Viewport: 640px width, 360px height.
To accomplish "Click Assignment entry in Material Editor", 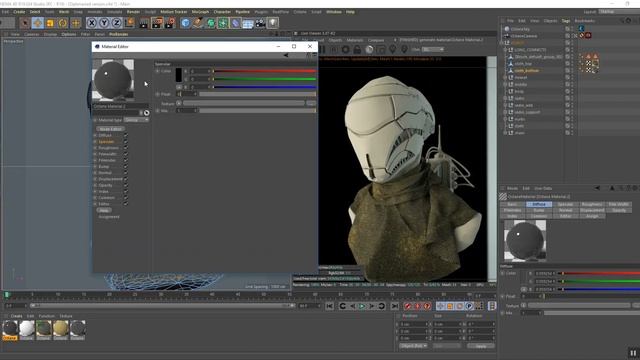I will coord(109,217).
